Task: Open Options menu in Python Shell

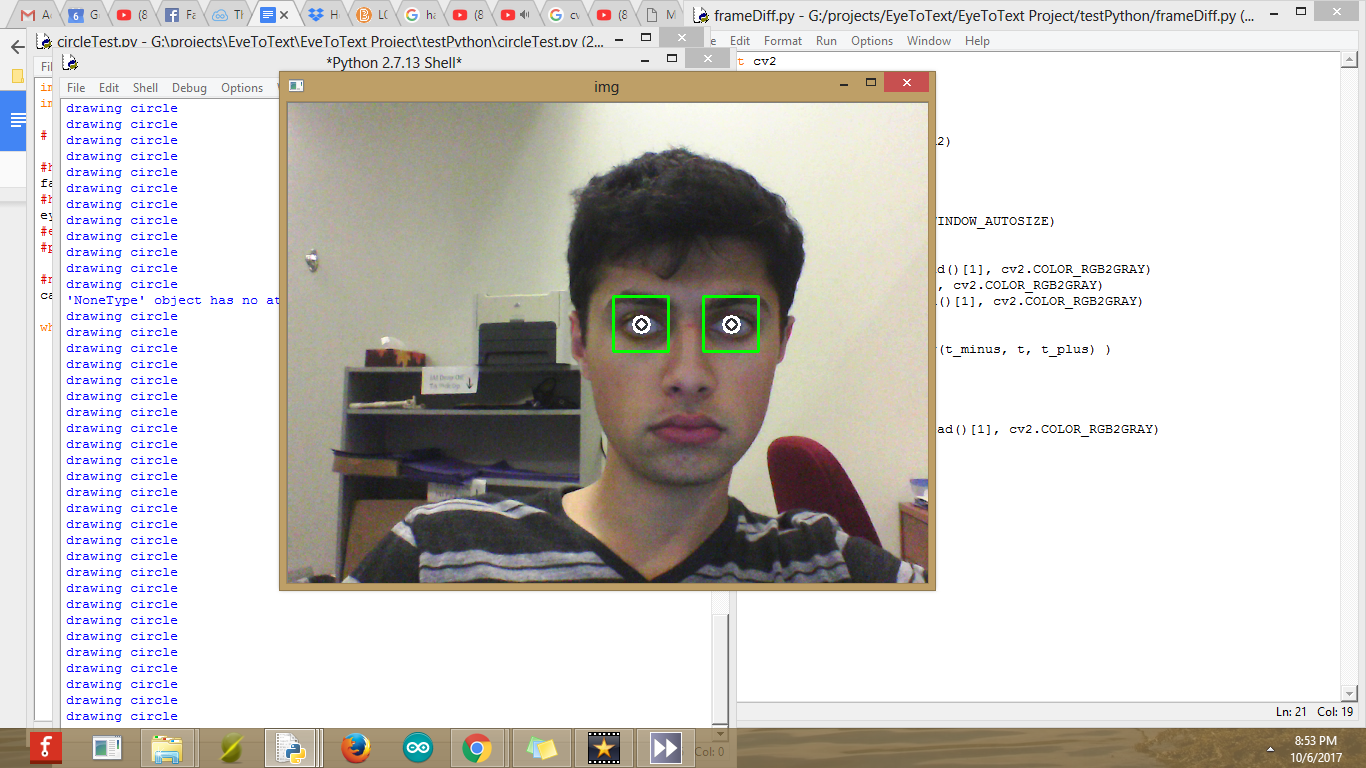Action: (x=242, y=88)
